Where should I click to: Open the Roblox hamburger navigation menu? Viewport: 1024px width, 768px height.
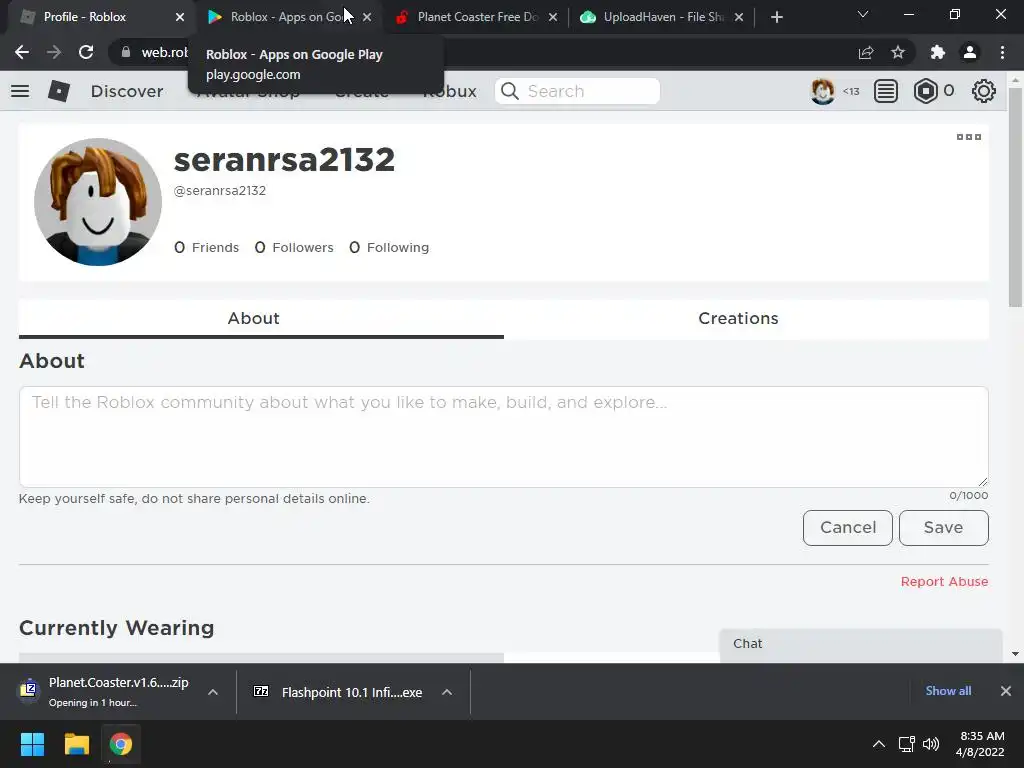20,91
